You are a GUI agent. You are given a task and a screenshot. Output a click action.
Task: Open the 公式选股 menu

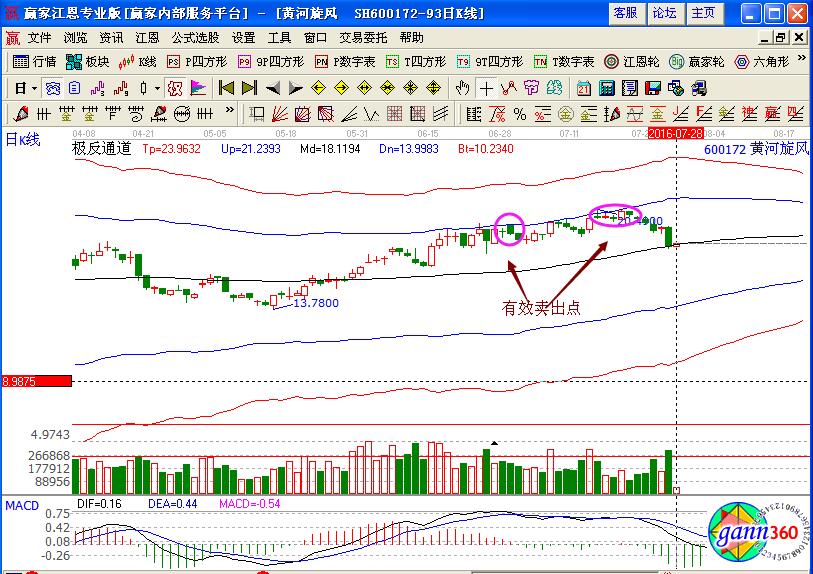(195, 38)
